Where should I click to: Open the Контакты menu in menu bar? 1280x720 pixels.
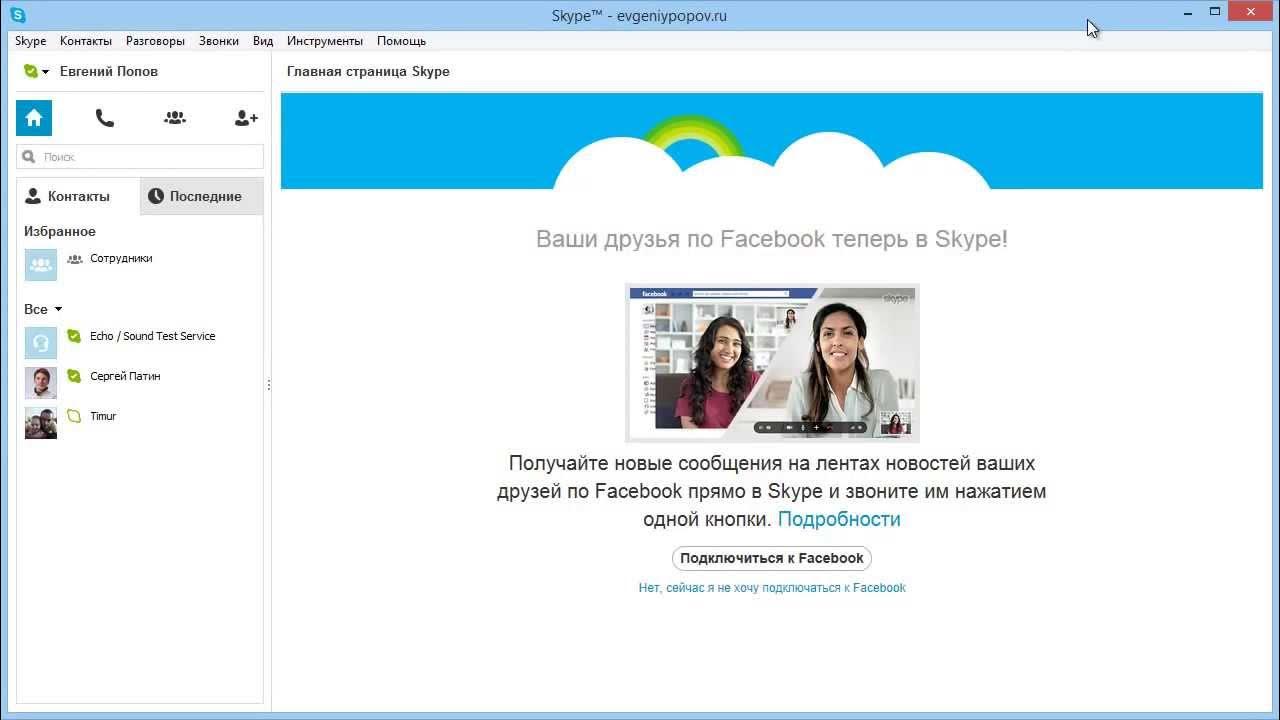(86, 41)
